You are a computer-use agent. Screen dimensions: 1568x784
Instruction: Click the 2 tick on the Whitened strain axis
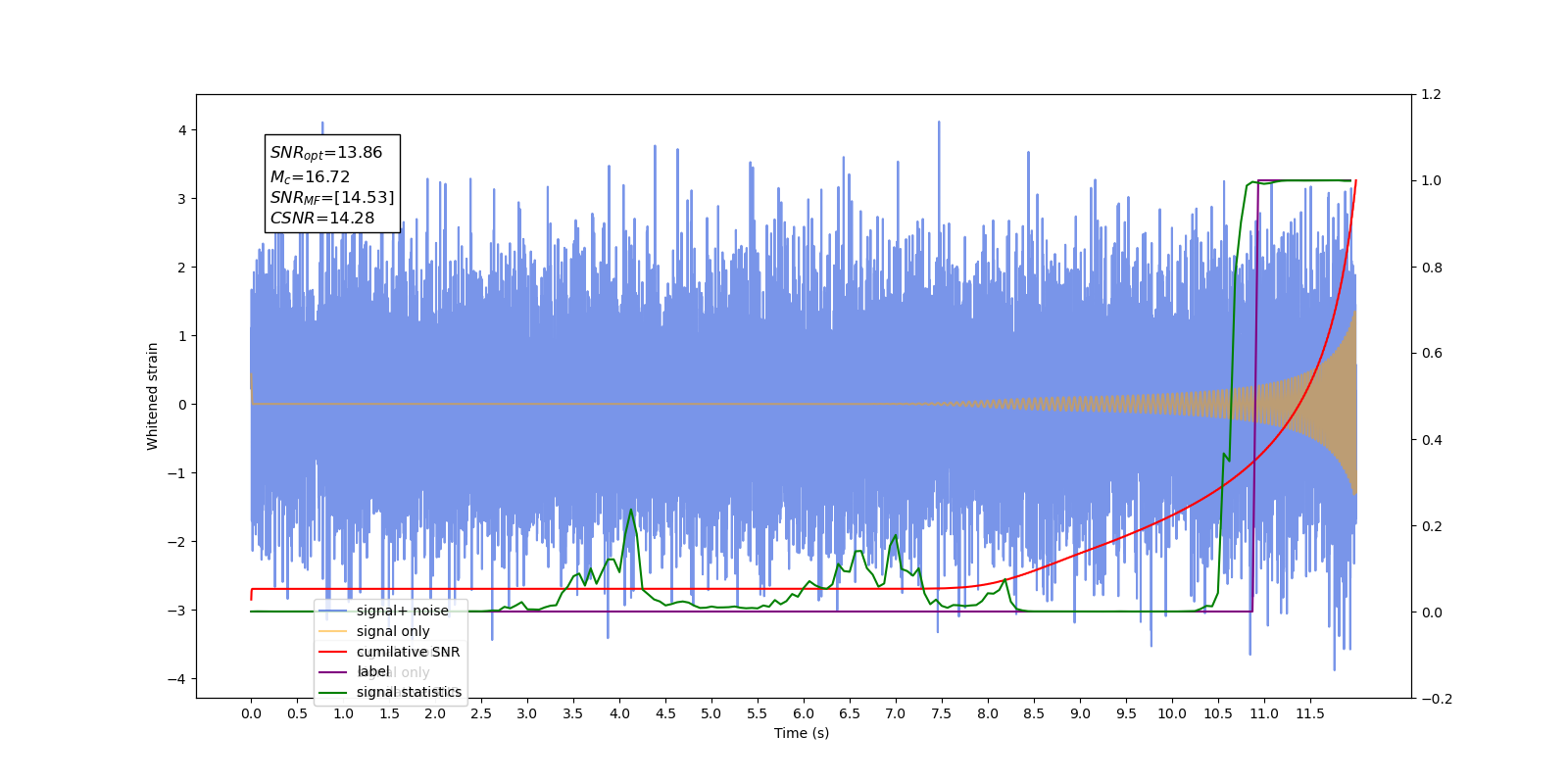[182, 268]
